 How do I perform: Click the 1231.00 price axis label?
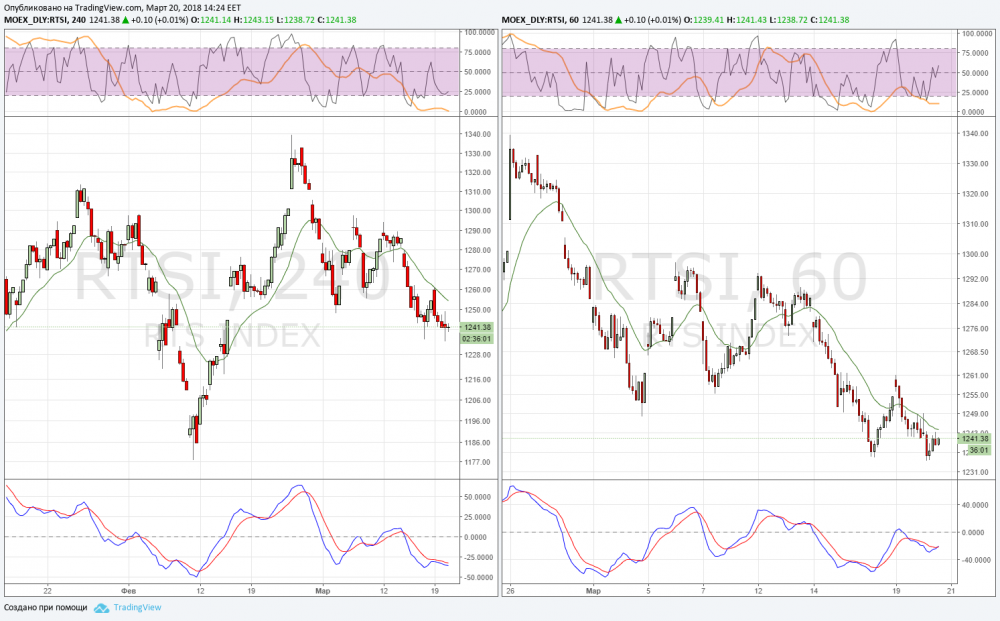976,472
